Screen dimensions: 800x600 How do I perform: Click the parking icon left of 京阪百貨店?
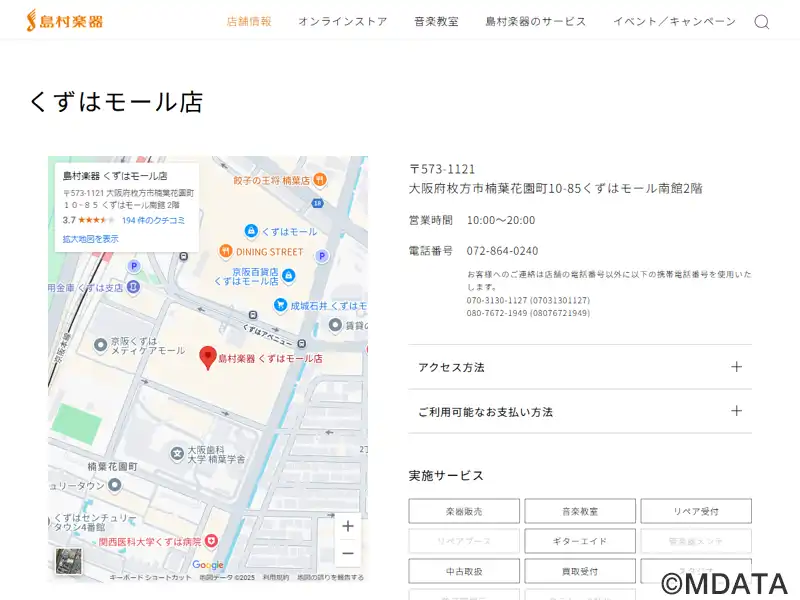(x=134, y=266)
